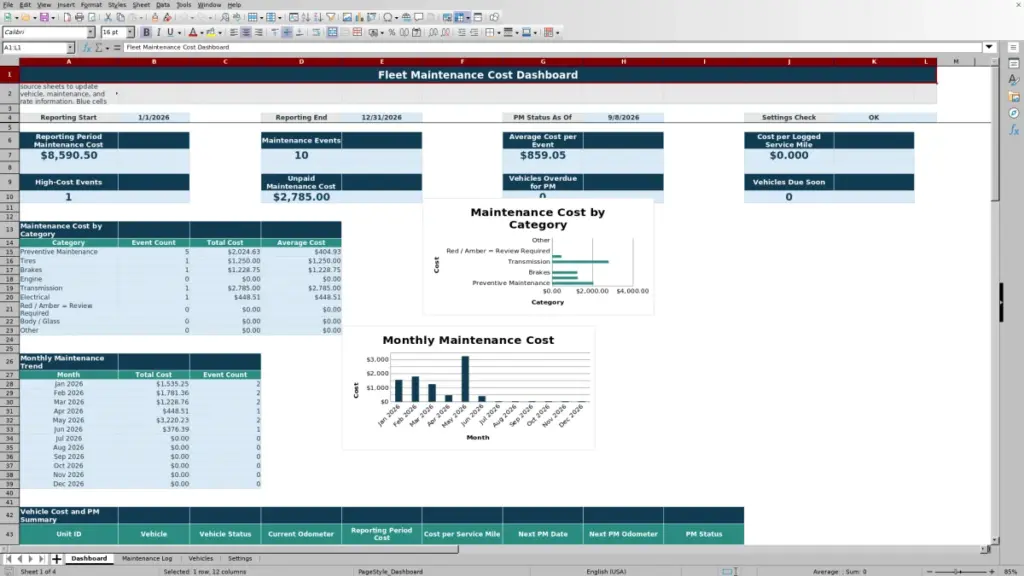Toggle Align Top vertical alignment
The width and height of the screenshot is (1024, 576).
274,32
